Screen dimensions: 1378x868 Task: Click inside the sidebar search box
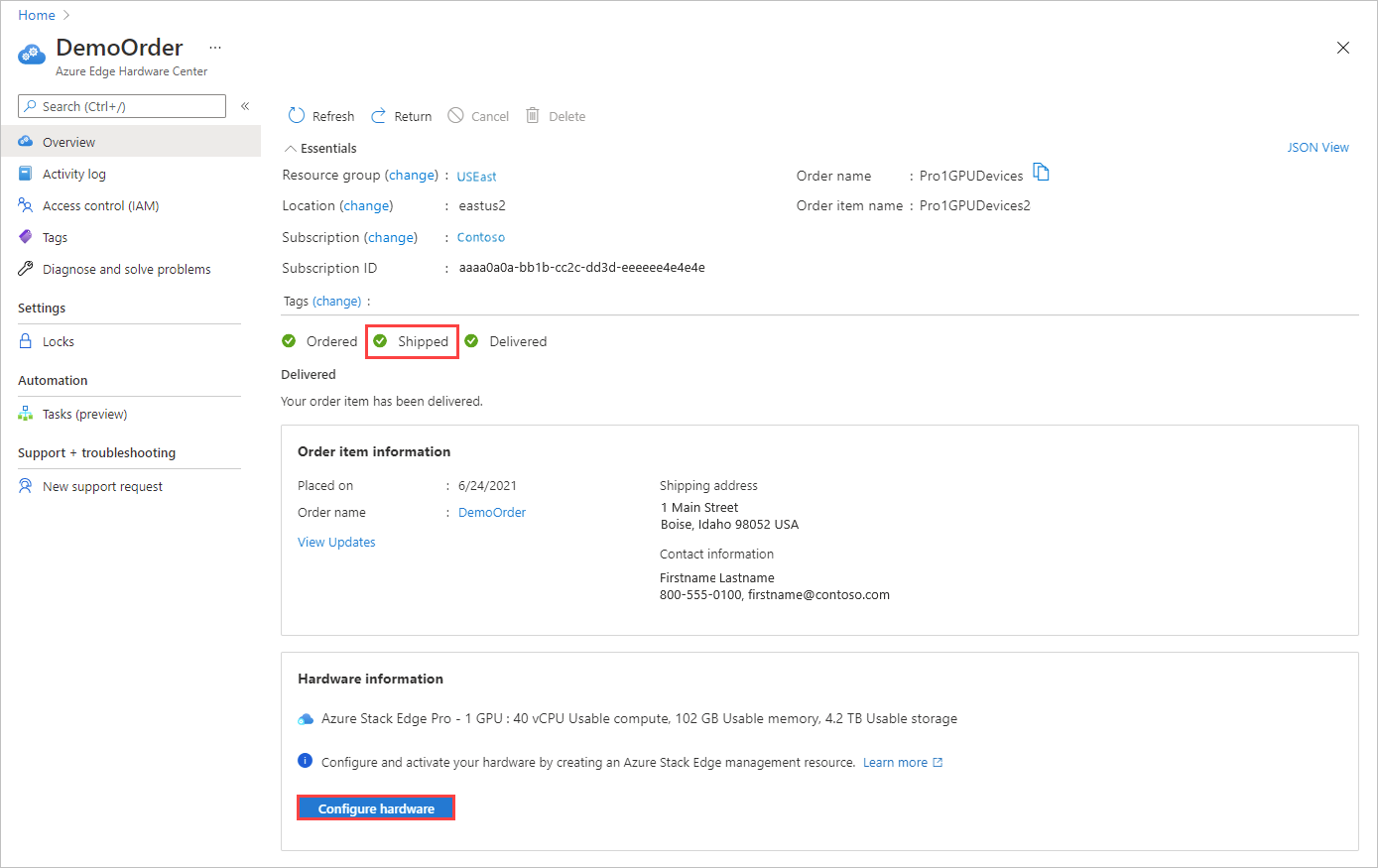click(x=119, y=106)
